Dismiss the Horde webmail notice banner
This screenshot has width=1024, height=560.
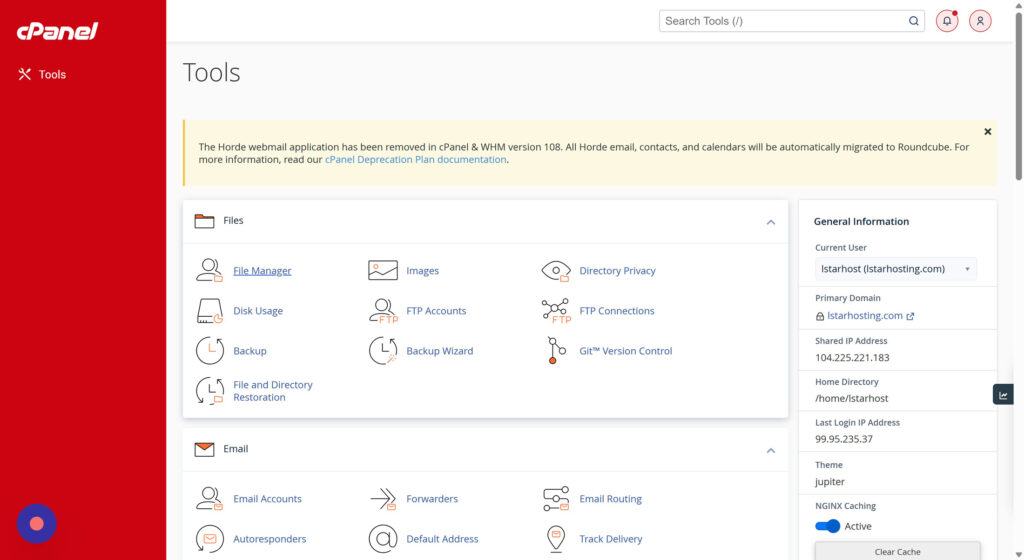coord(987,132)
